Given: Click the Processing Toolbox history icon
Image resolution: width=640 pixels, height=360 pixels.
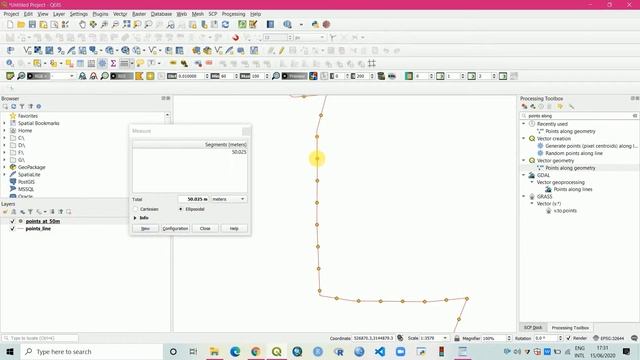Looking at the screenshot, I should [541, 107].
